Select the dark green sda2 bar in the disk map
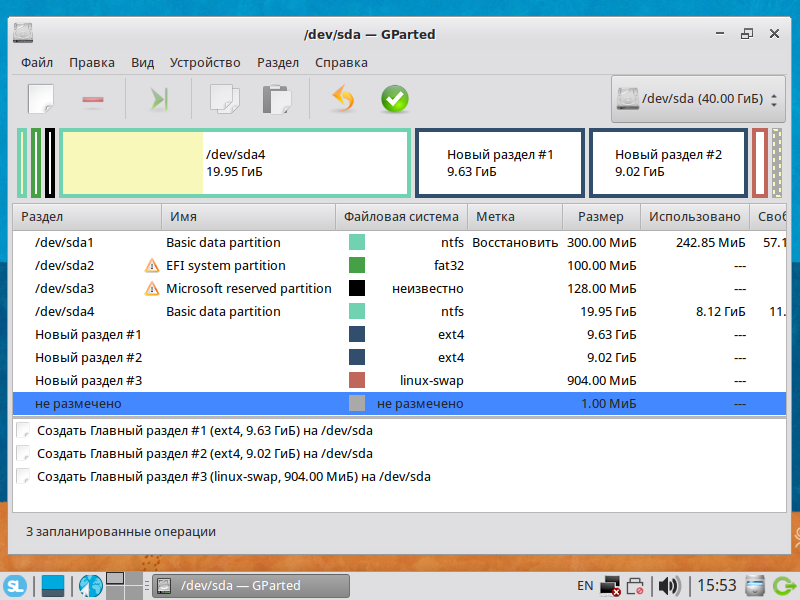 pos(36,163)
